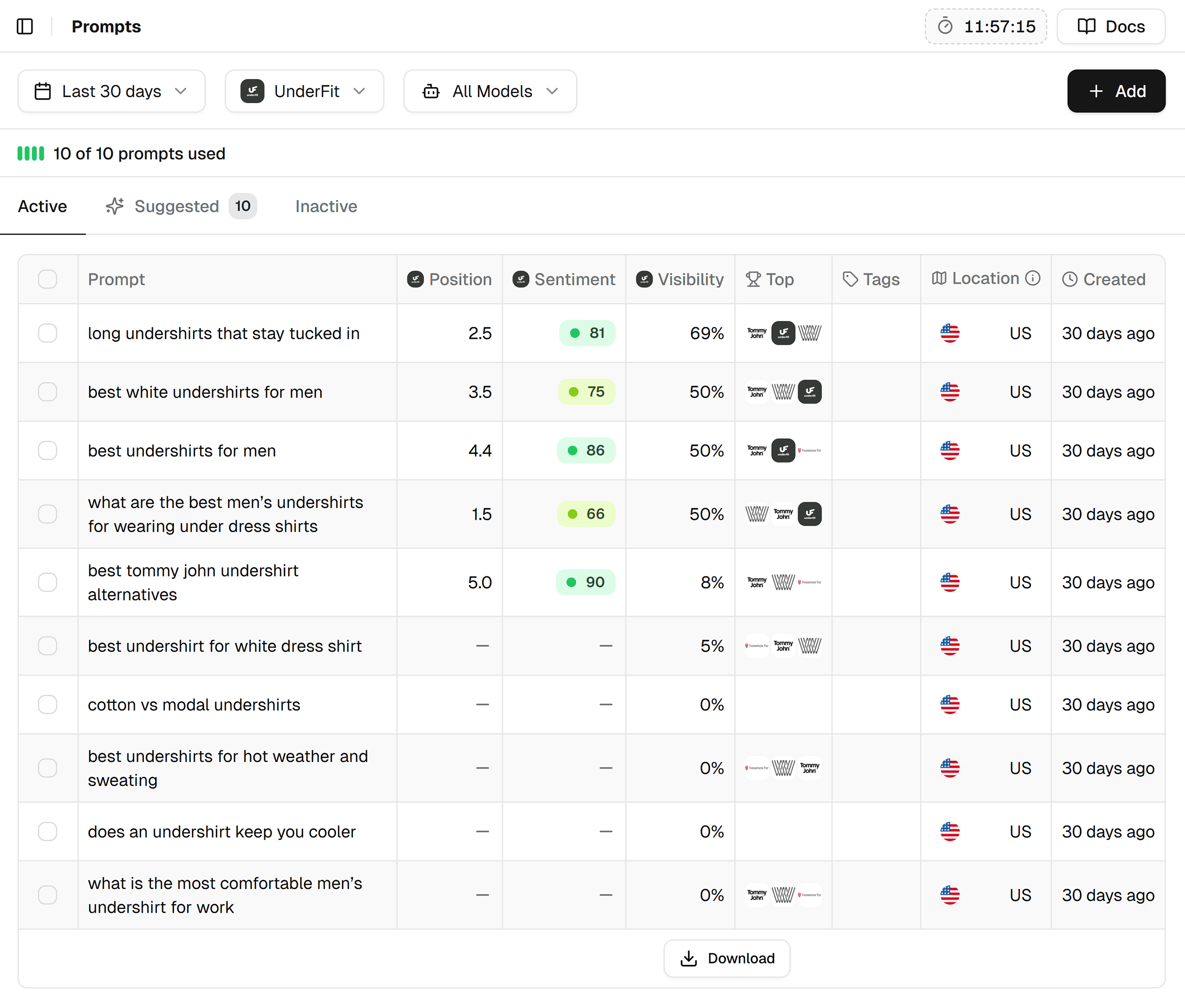This screenshot has width=1185, height=1008.
Task: Click the sidebar collapse icon beside Prompts
Action: click(x=25, y=26)
